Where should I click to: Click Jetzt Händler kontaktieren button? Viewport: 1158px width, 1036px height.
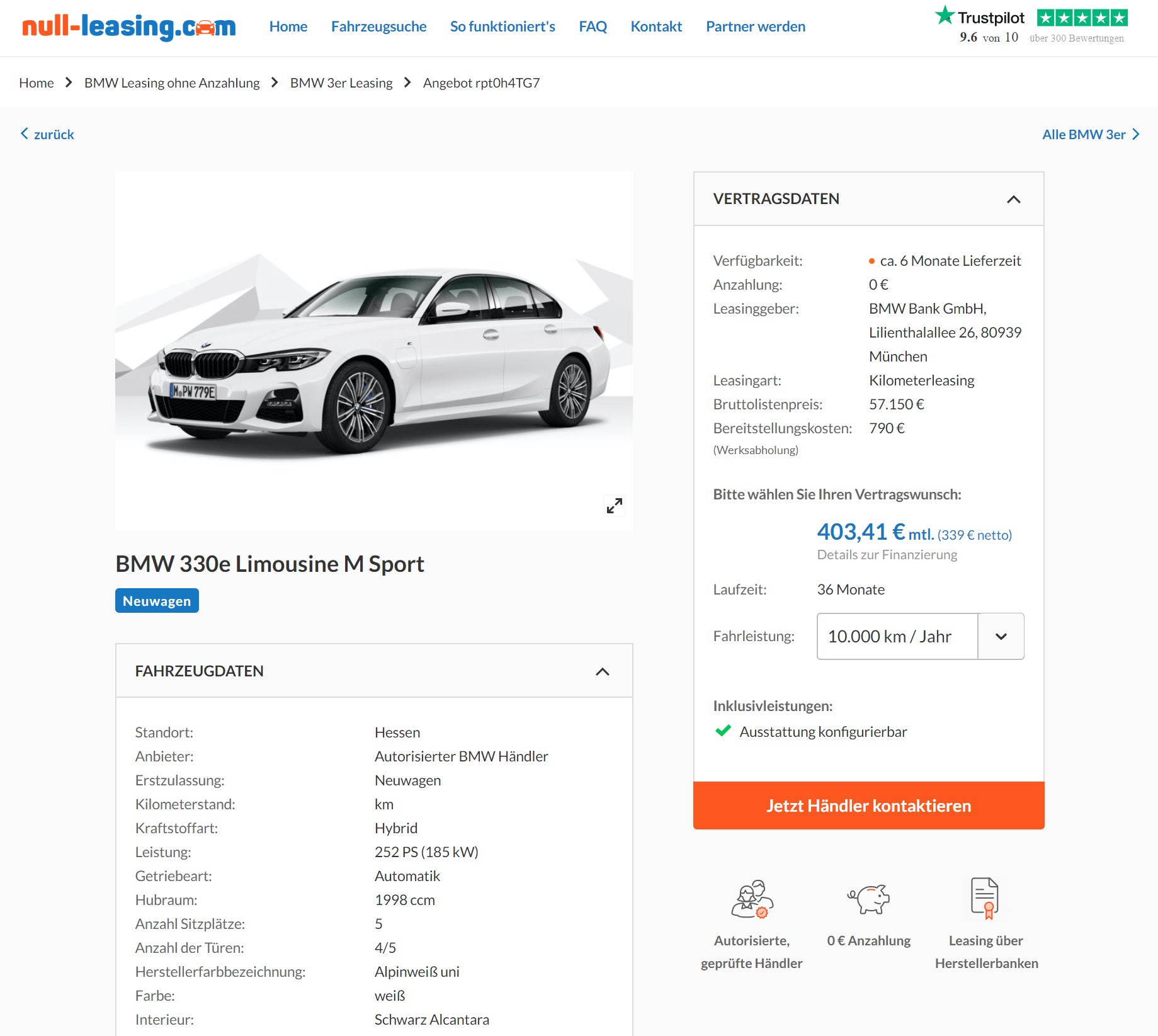(x=868, y=805)
